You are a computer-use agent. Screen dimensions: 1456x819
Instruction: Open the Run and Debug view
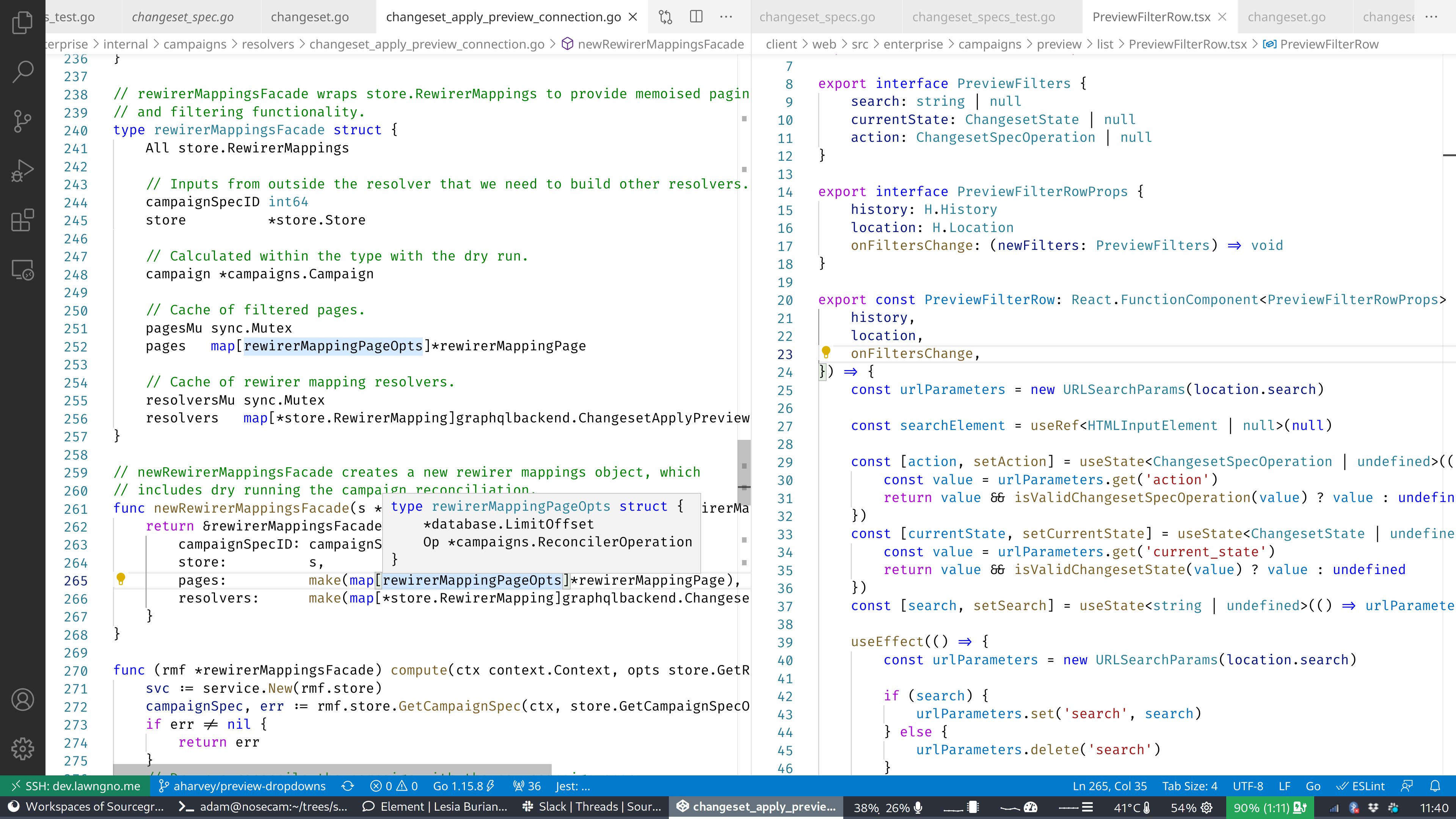(23, 170)
